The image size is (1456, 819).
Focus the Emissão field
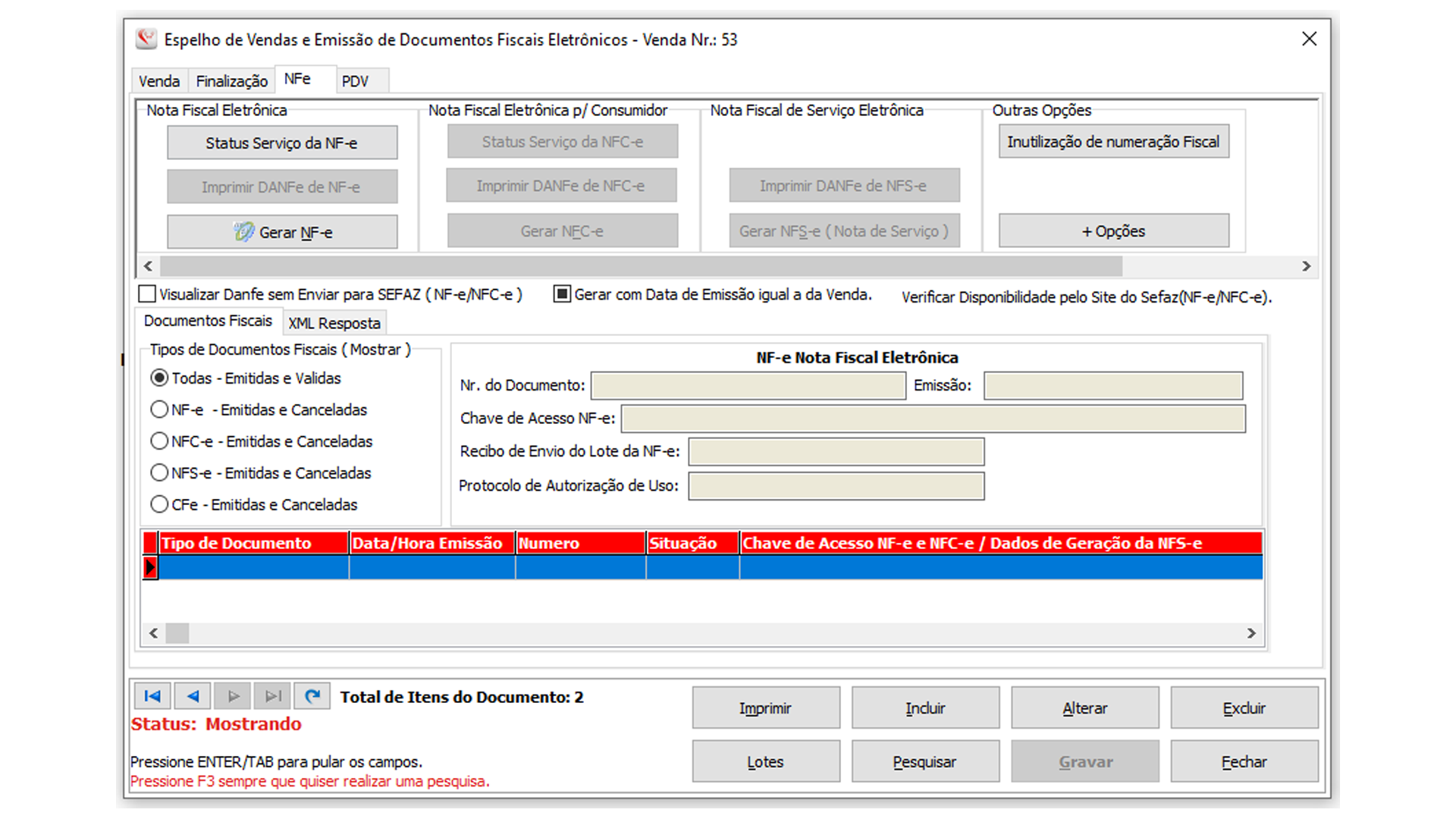(x=1113, y=385)
